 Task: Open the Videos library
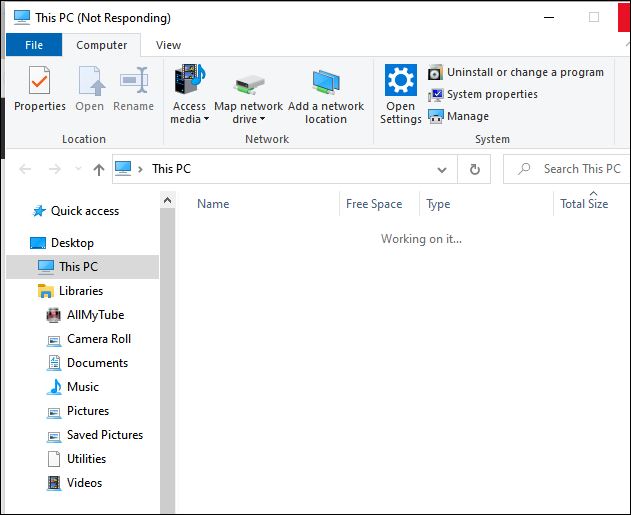pyautogui.click(x=74, y=483)
